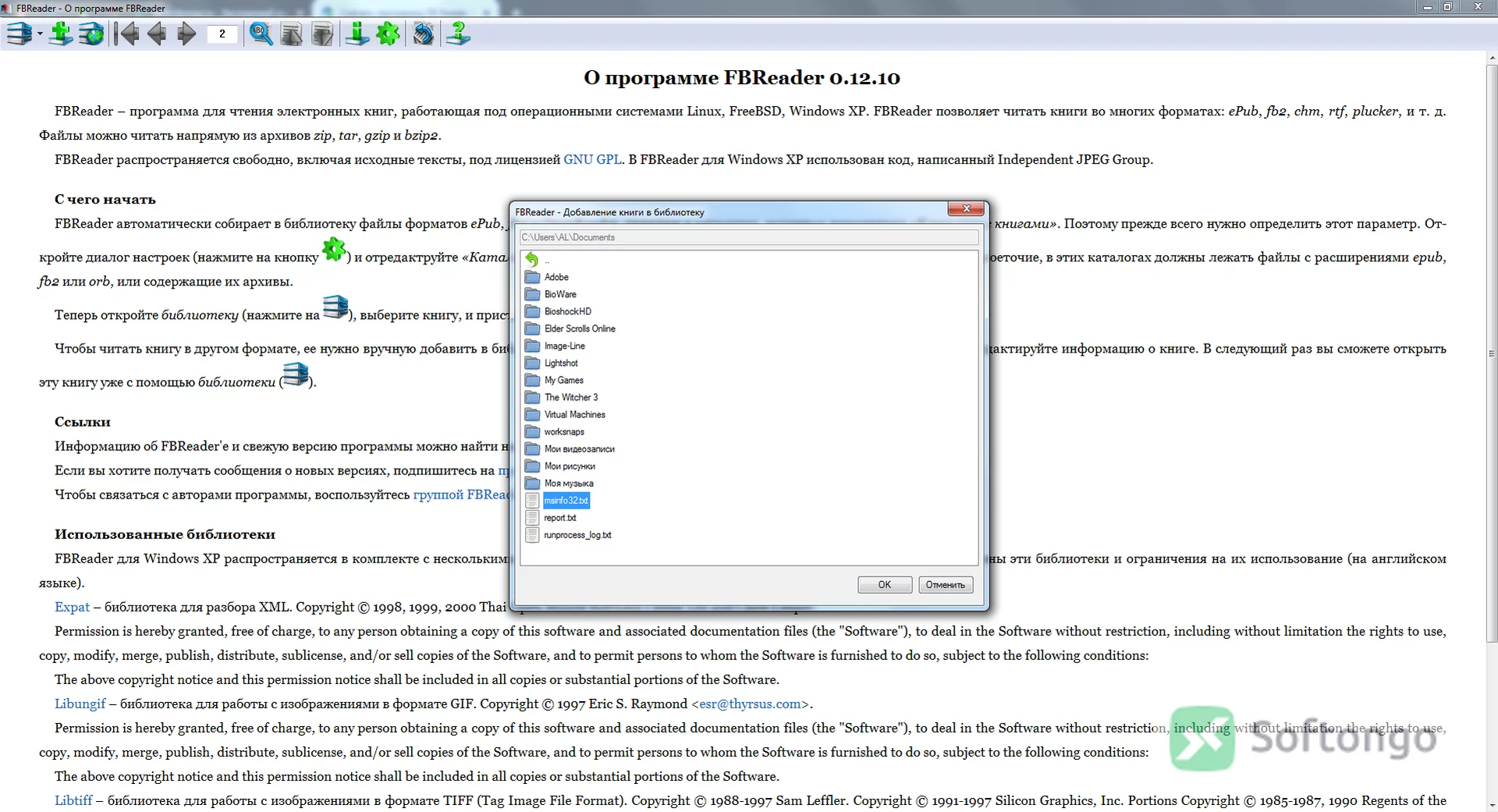Select the Elder Scrolls Online folder
This screenshot has width=1498, height=812.
click(580, 328)
